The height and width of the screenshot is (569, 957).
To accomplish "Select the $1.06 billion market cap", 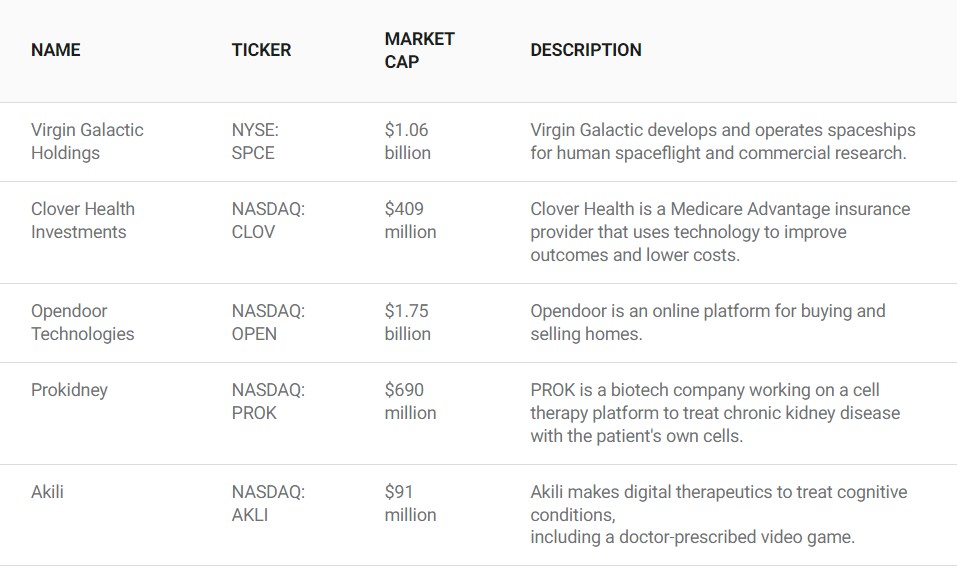I will [407, 141].
